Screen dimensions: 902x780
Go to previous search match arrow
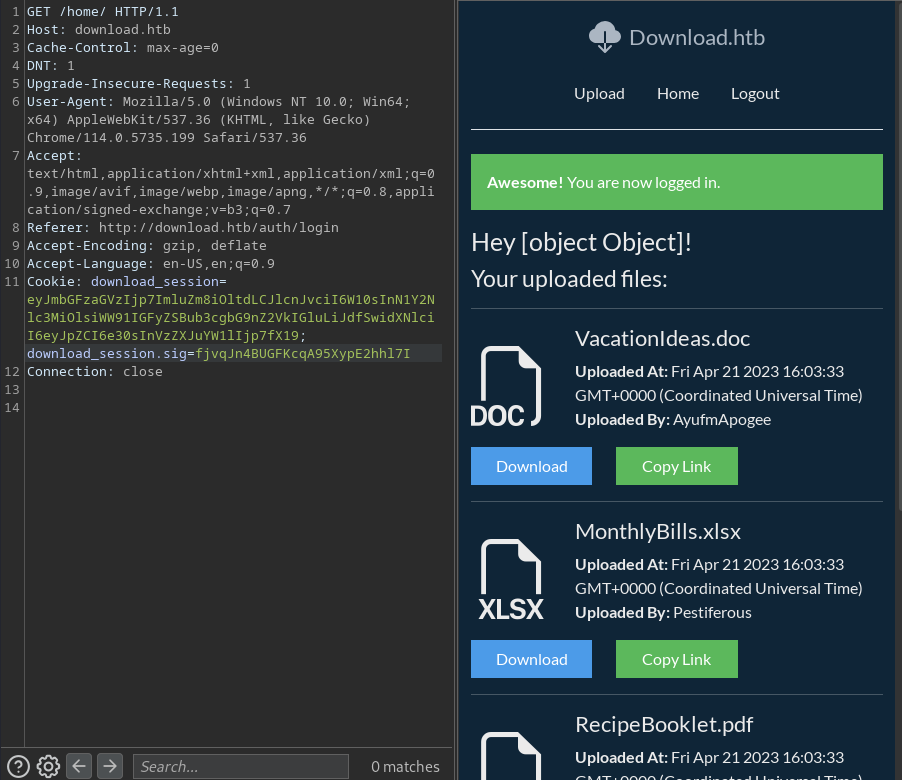(x=79, y=766)
